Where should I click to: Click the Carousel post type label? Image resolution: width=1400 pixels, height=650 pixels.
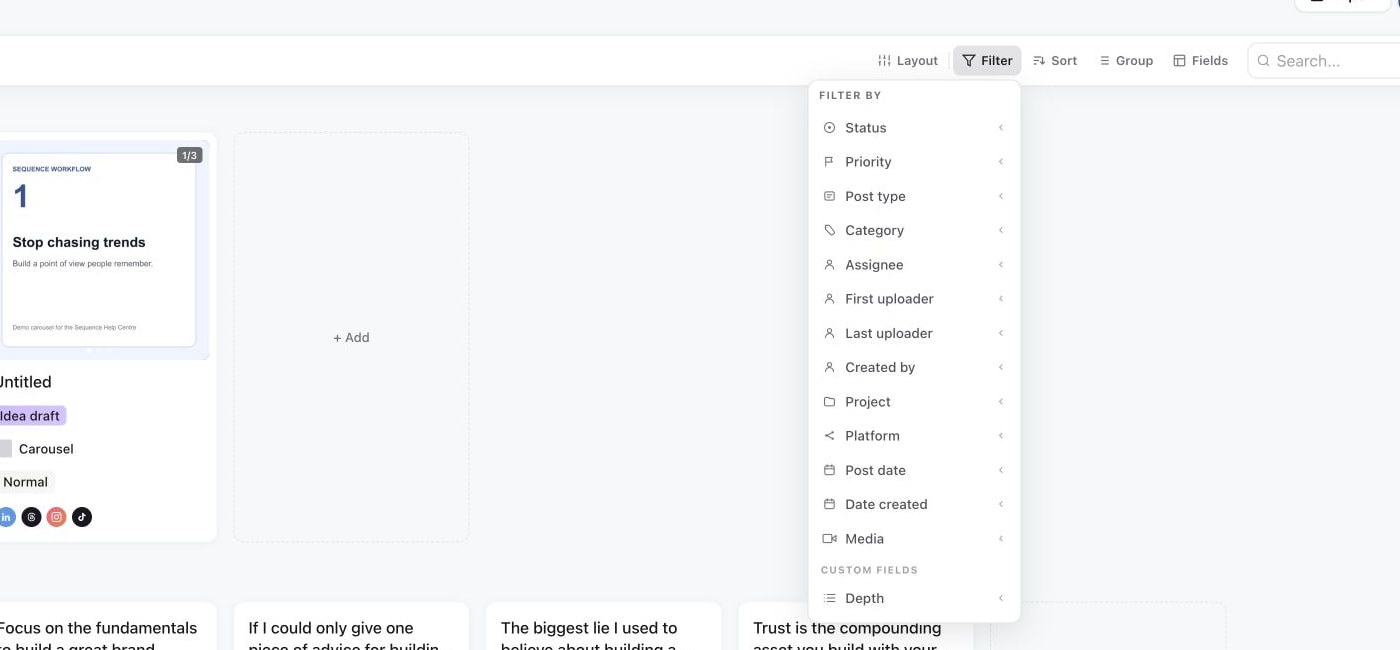point(46,449)
